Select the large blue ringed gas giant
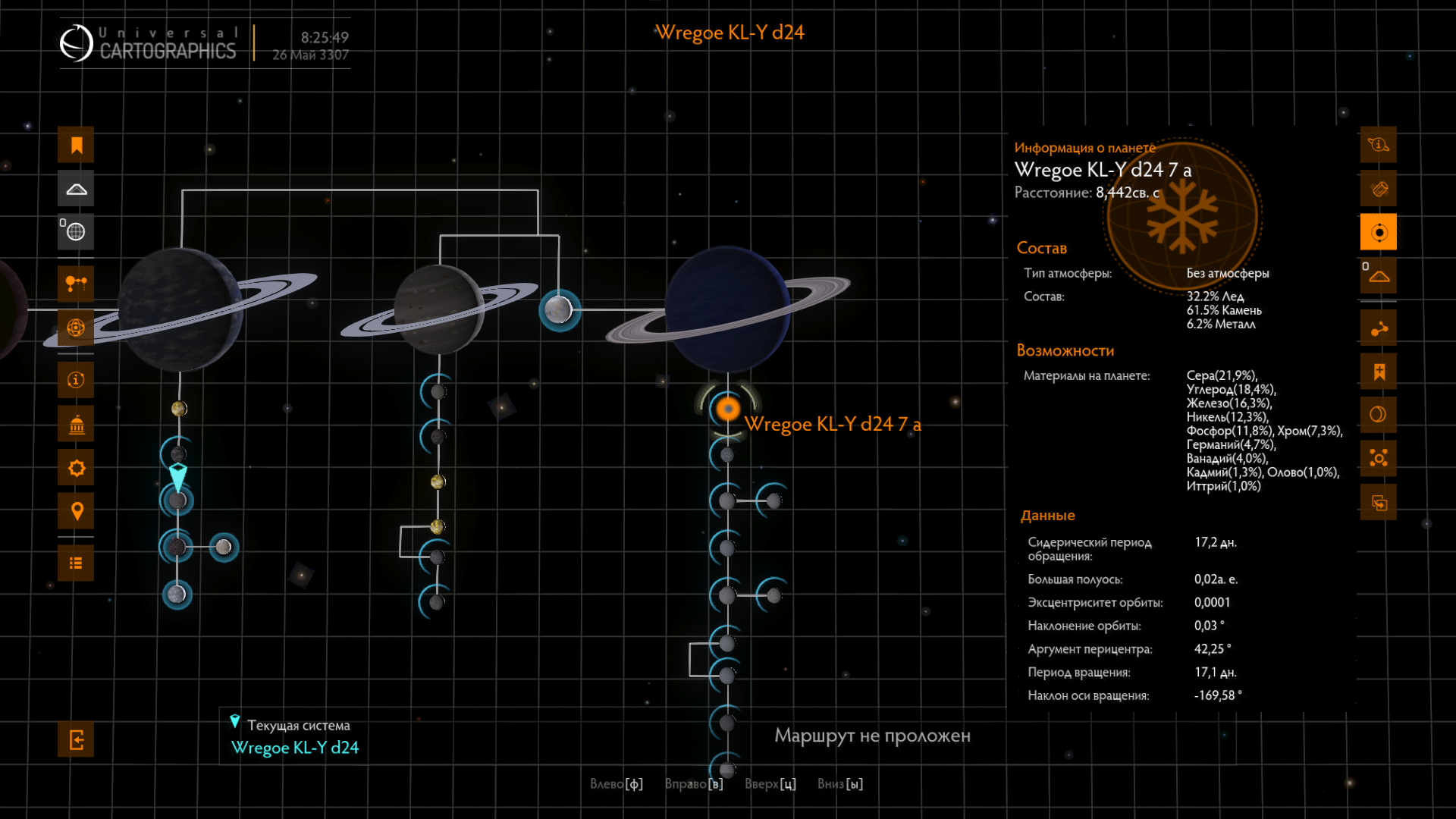 click(726, 309)
